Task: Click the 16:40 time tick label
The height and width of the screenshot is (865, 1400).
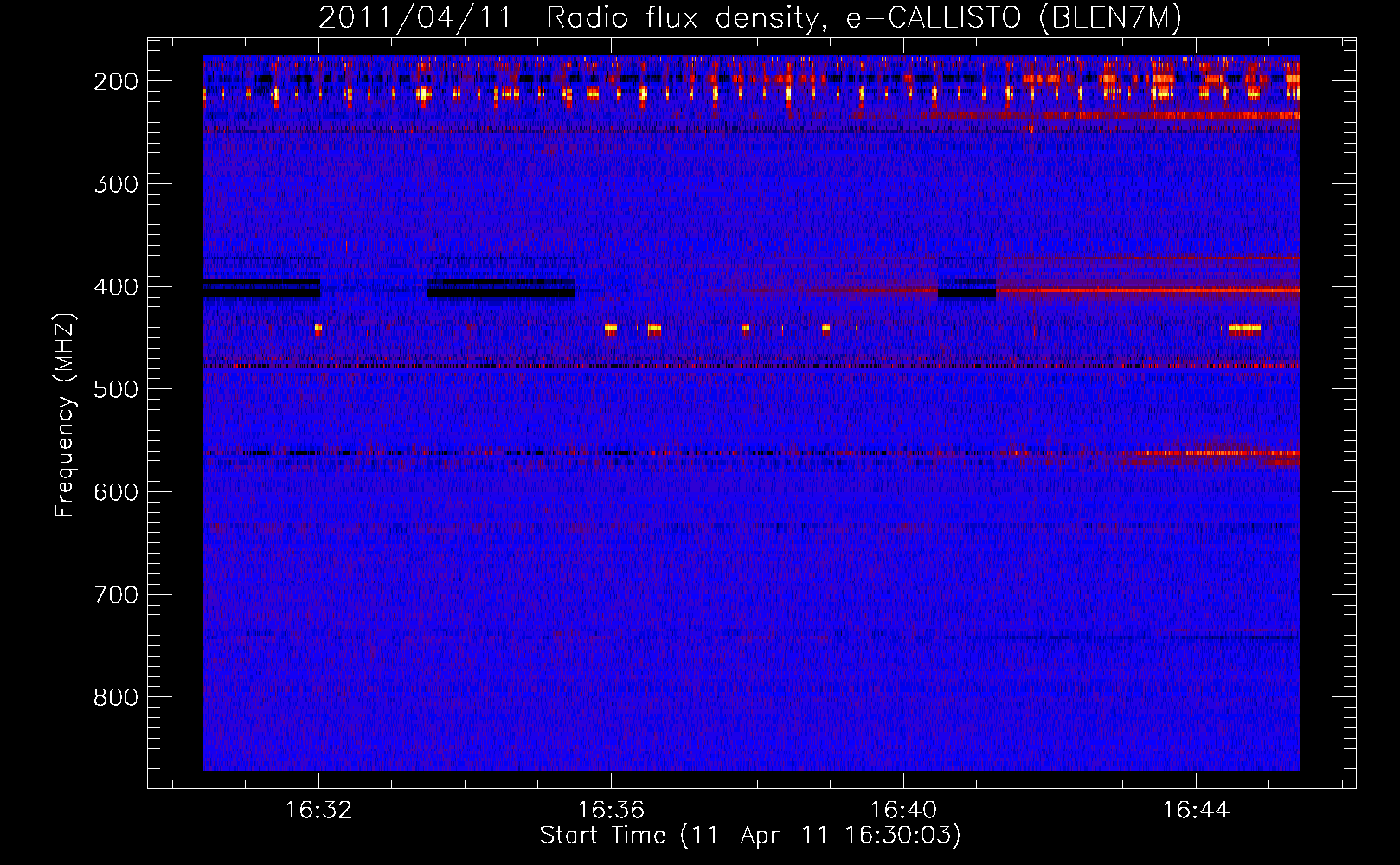Action: coord(903,810)
